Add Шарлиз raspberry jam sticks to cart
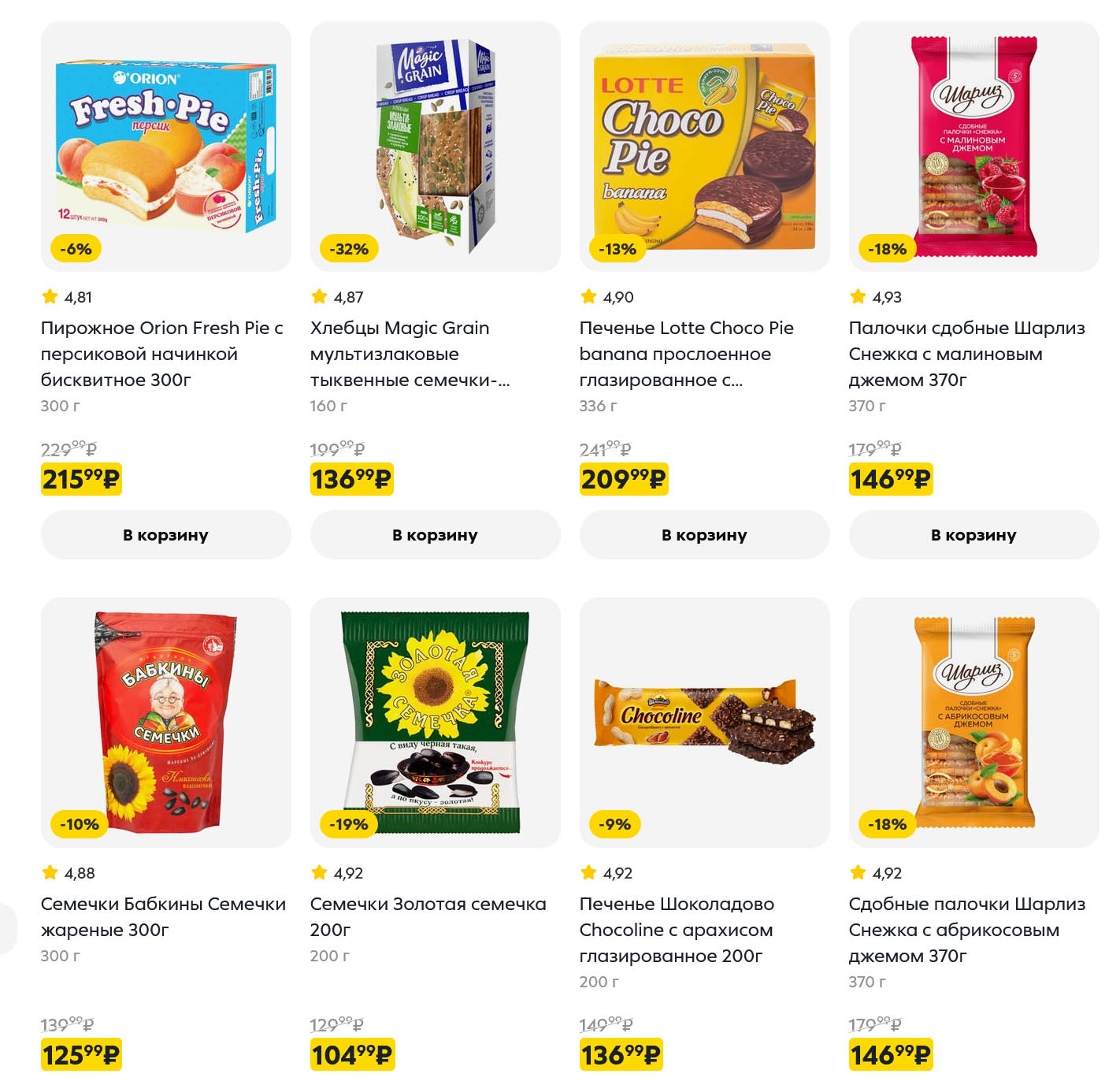Viewport: 1120px width, 1085px height. (x=974, y=535)
